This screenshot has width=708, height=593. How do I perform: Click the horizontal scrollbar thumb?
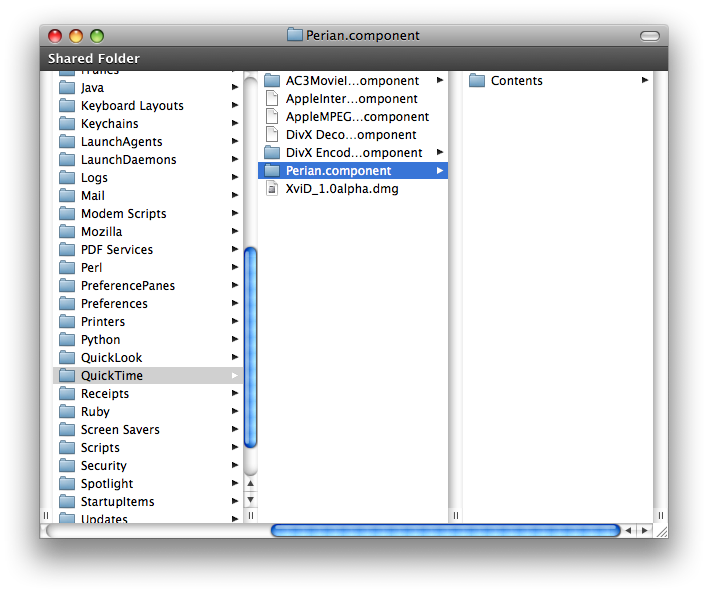tap(445, 530)
